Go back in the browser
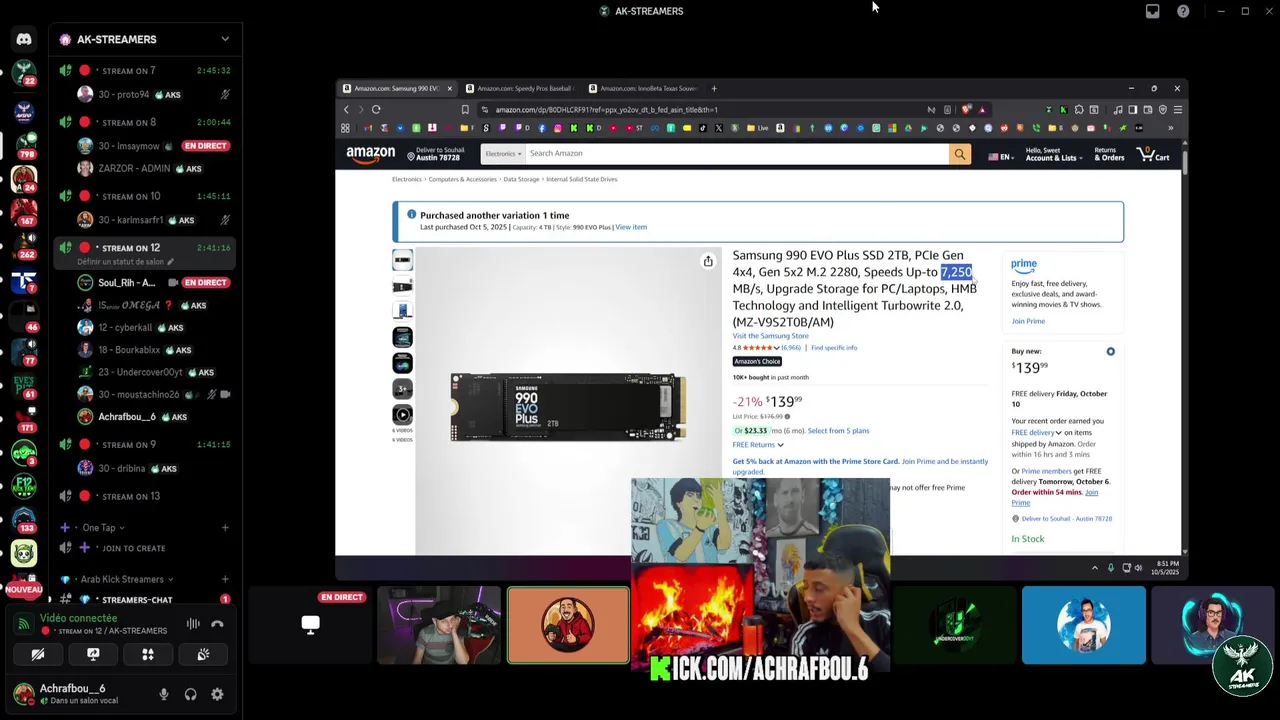 point(346,110)
